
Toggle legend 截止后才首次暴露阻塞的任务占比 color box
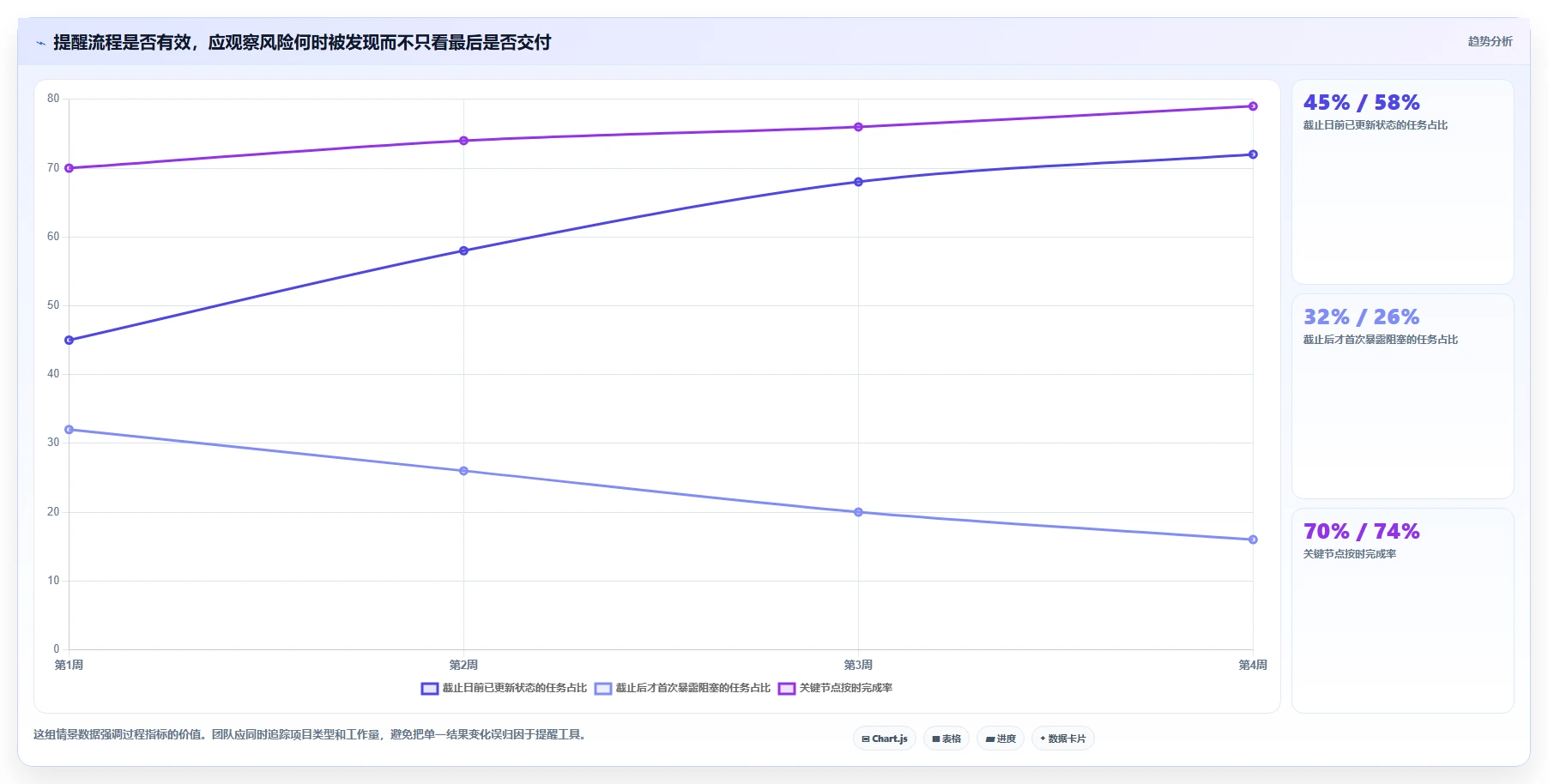click(x=603, y=689)
